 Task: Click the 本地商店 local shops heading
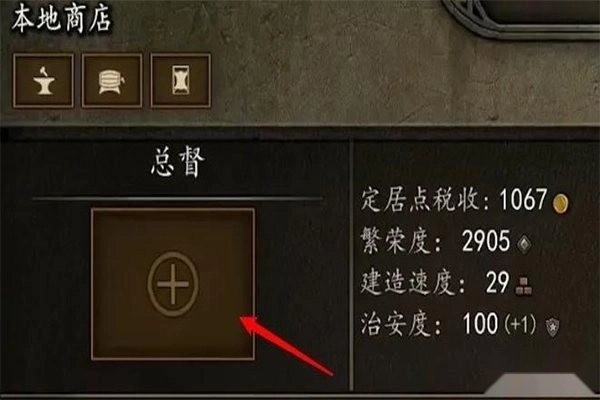point(61,19)
